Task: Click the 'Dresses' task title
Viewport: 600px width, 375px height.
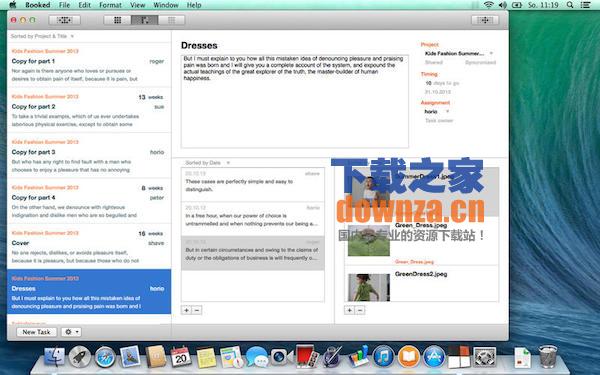Action: [199, 46]
